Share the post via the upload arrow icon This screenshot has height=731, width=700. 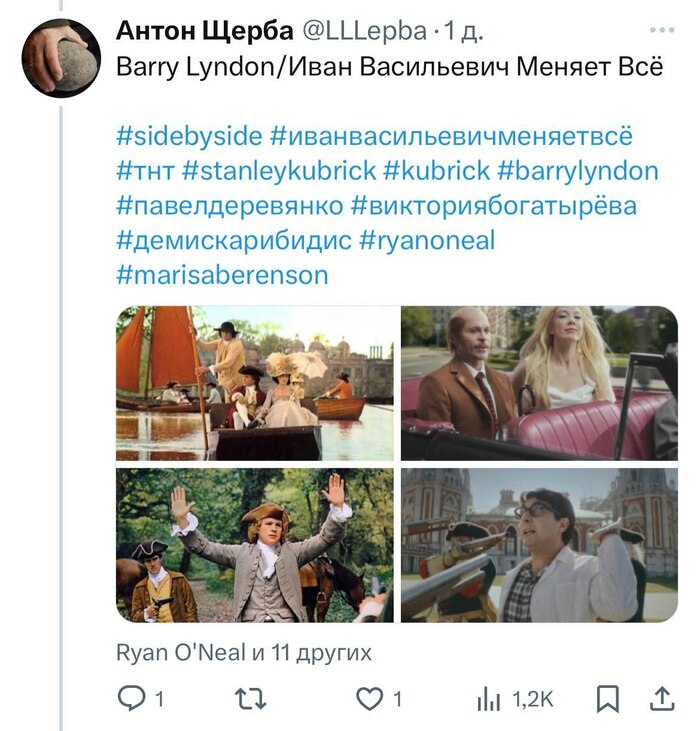(x=661, y=699)
